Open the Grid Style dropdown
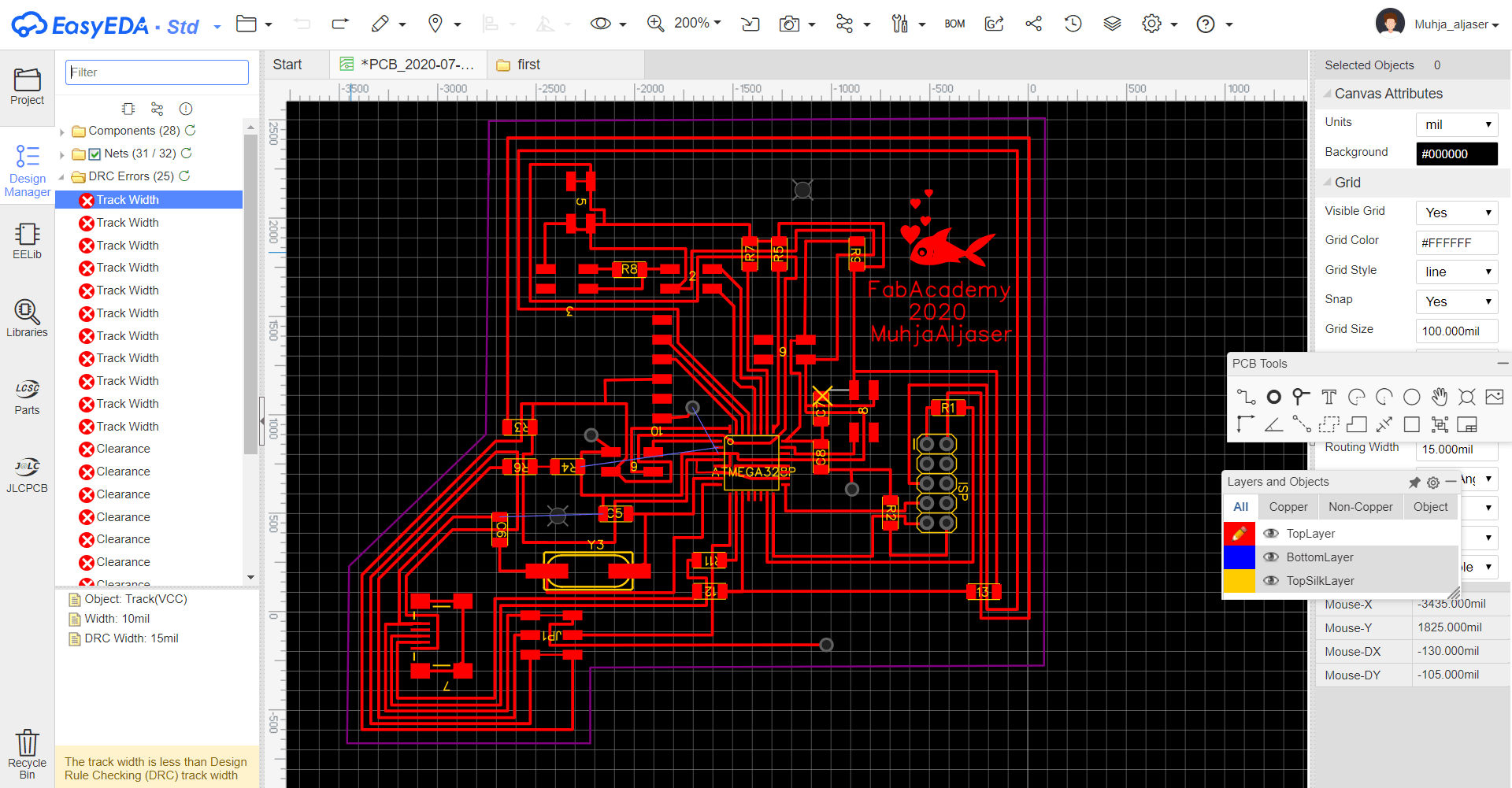Image resolution: width=1512 pixels, height=788 pixels. tap(1456, 272)
